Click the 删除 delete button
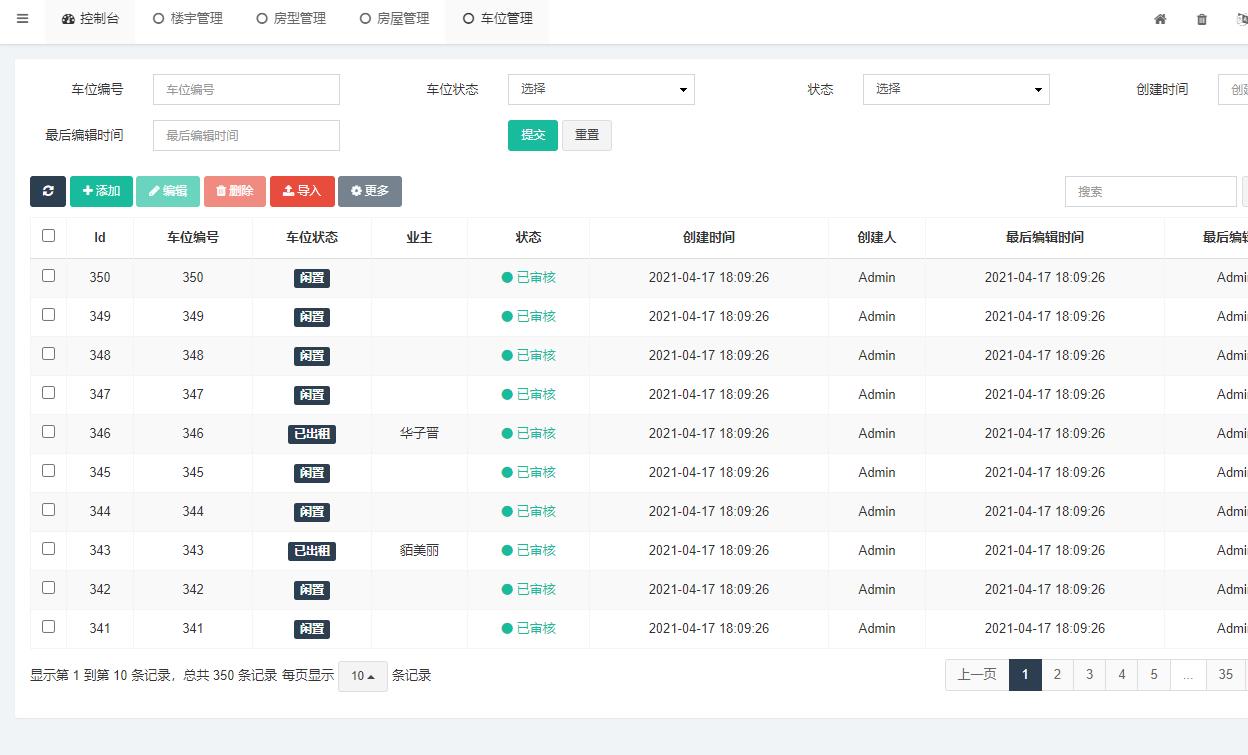Viewport: 1248px width, 755px height. click(x=235, y=191)
